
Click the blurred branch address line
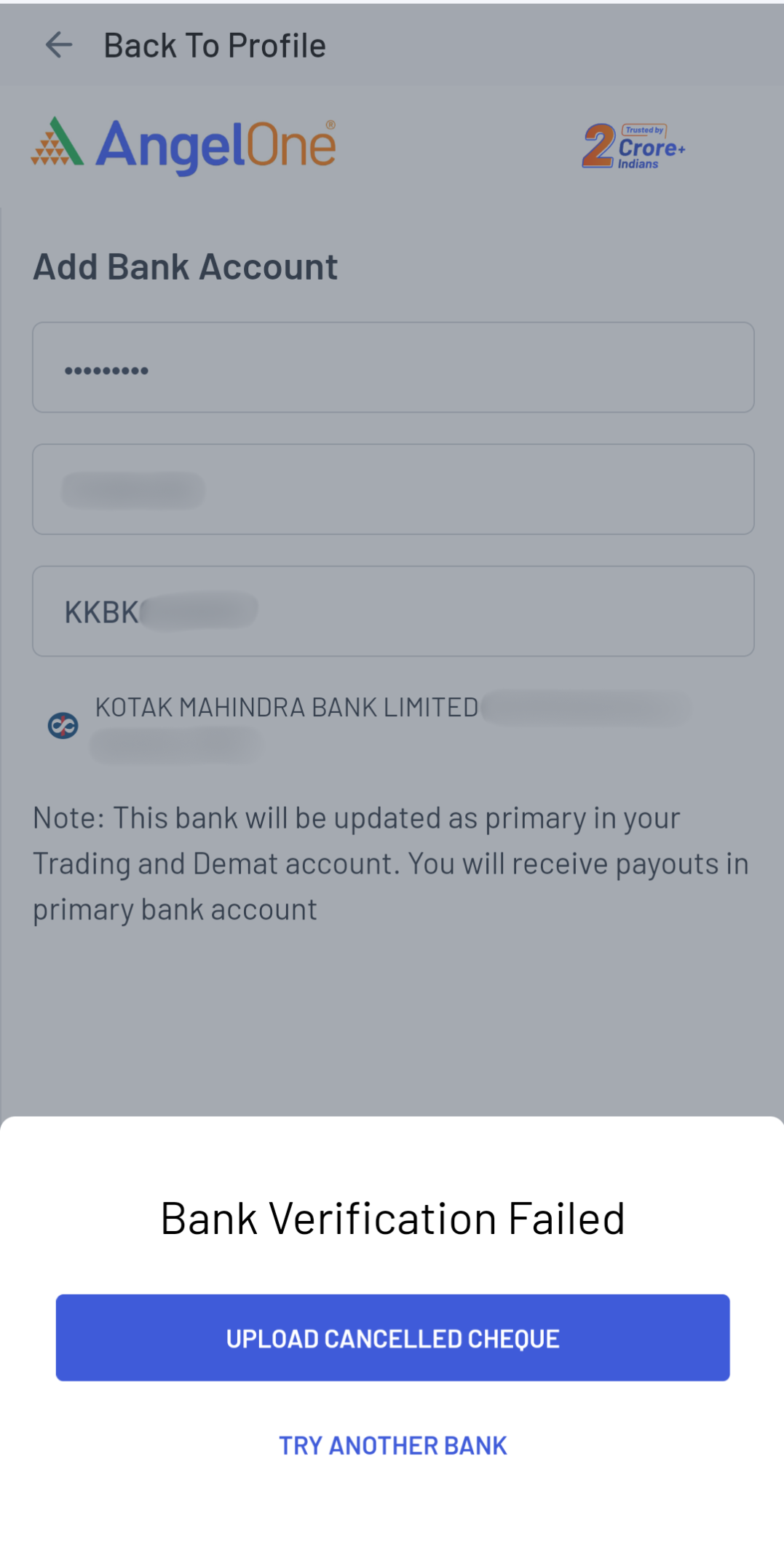pyautogui.click(x=175, y=746)
